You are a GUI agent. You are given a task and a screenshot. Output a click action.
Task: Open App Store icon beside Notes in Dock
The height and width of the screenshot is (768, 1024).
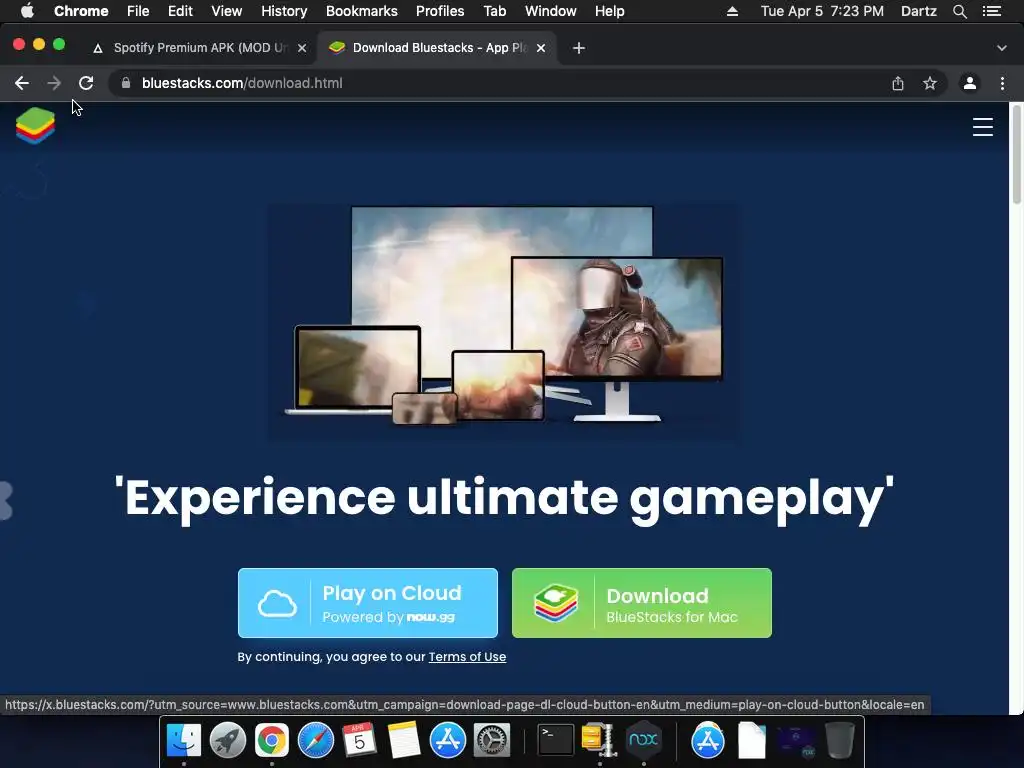click(x=447, y=740)
